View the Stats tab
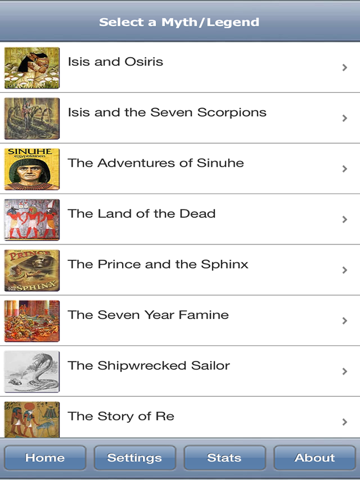Screen dimensions: 360x480 [225, 458]
